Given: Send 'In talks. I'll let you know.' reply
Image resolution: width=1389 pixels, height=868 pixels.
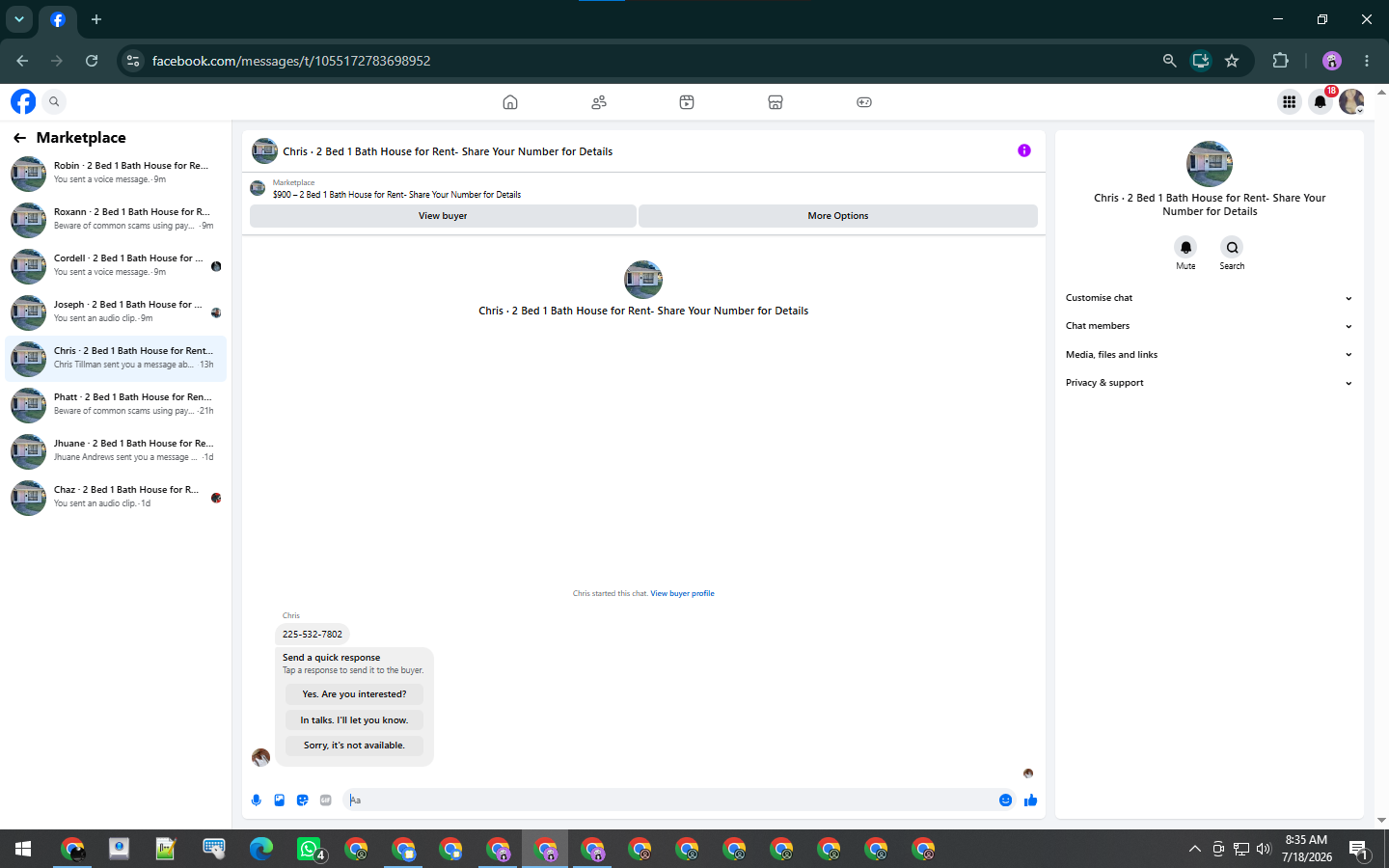Looking at the screenshot, I should (x=354, y=720).
